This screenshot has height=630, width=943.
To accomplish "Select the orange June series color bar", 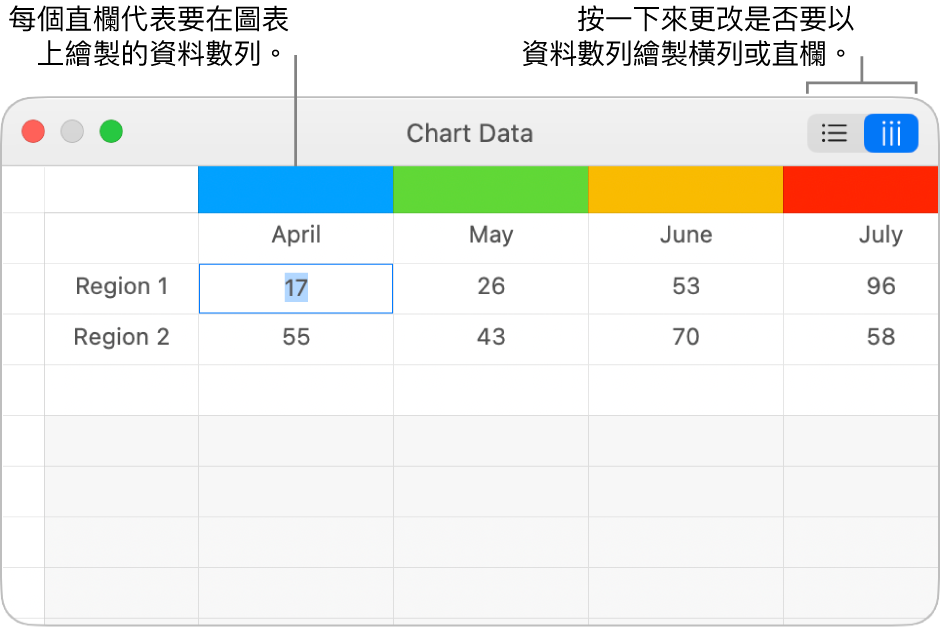I will [686, 189].
